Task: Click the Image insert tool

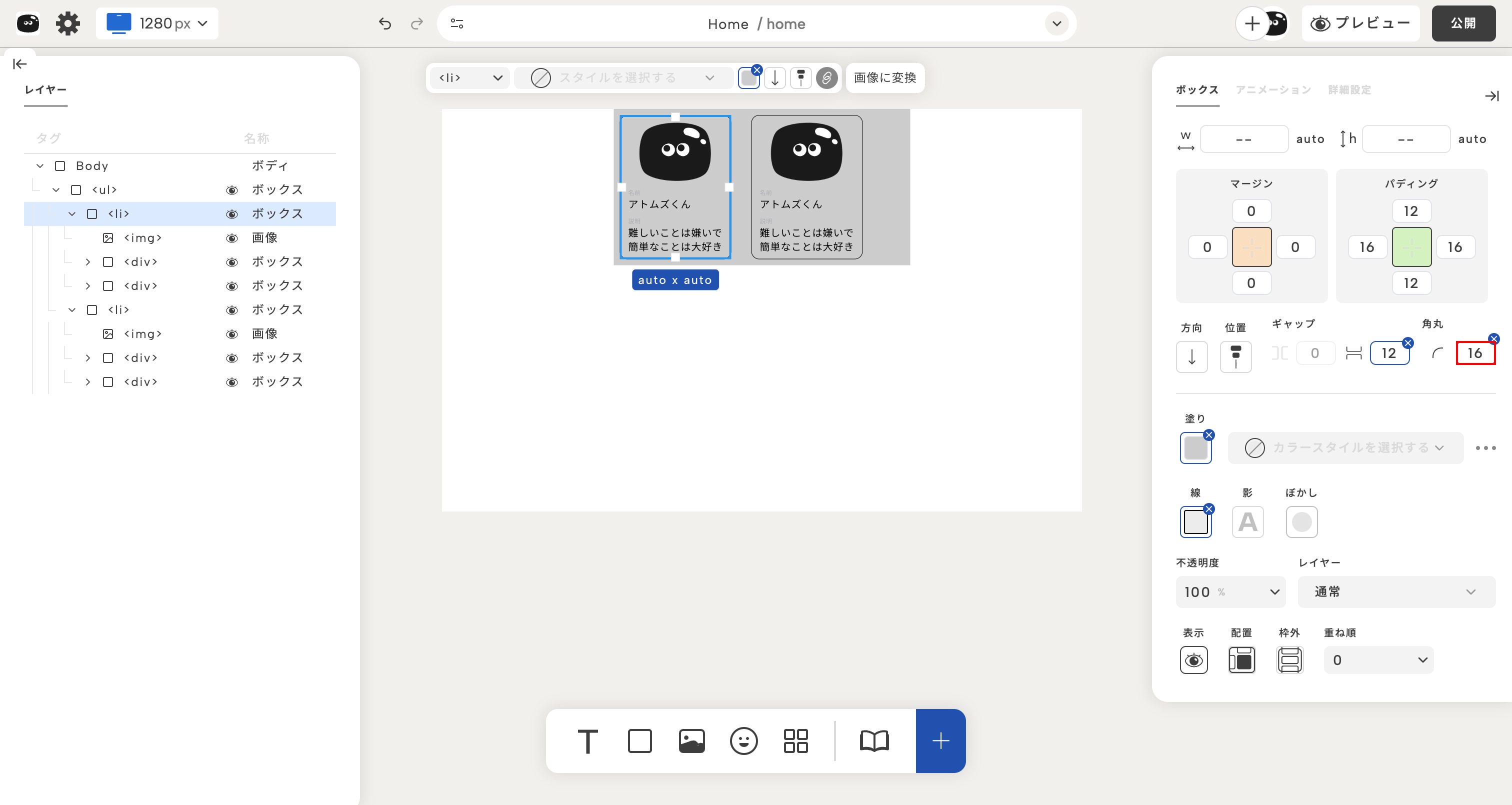Action: [x=691, y=741]
